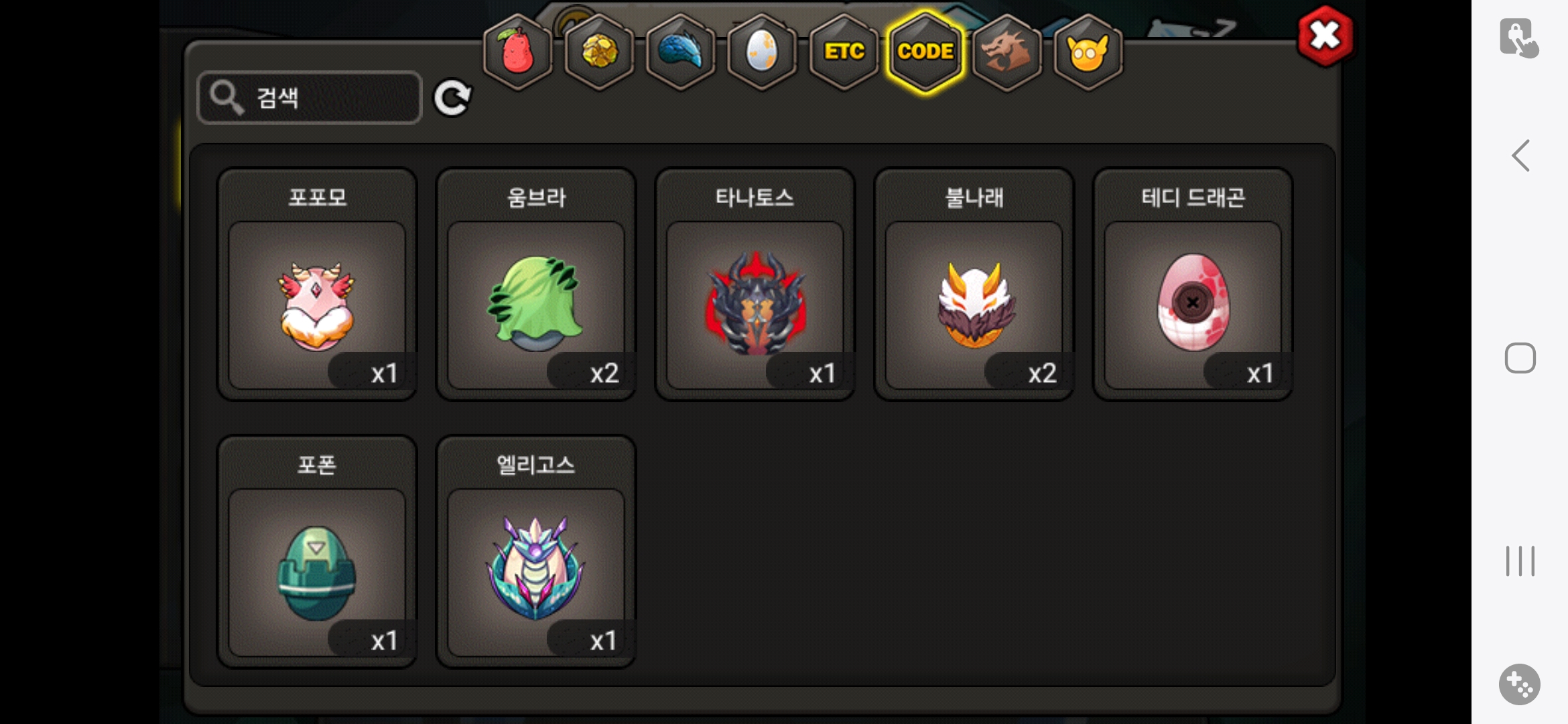
Task: Select the 포포모 egg item
Action: tap(317, 284)
